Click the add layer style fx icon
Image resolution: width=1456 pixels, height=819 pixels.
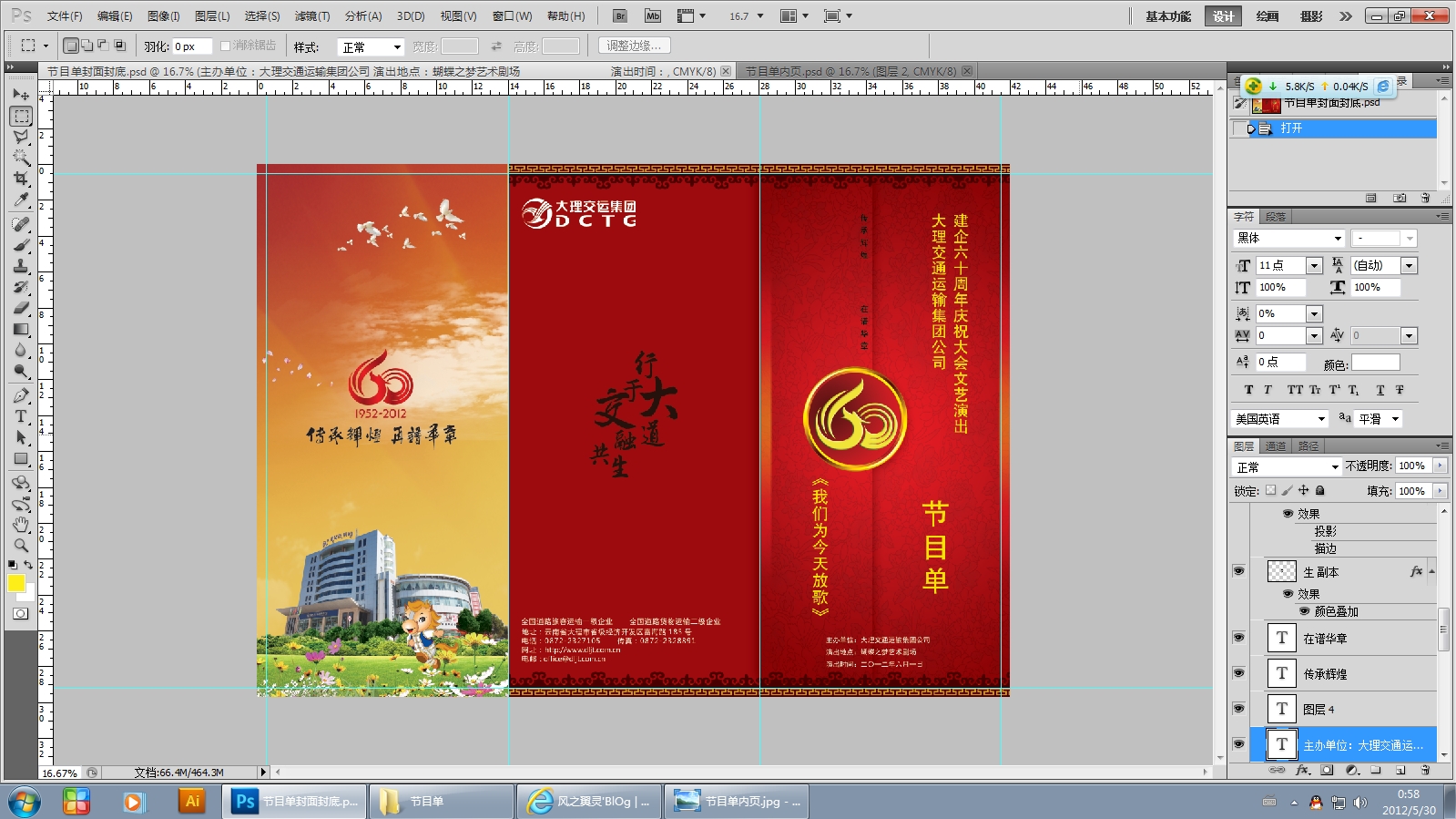point(1302,770)
